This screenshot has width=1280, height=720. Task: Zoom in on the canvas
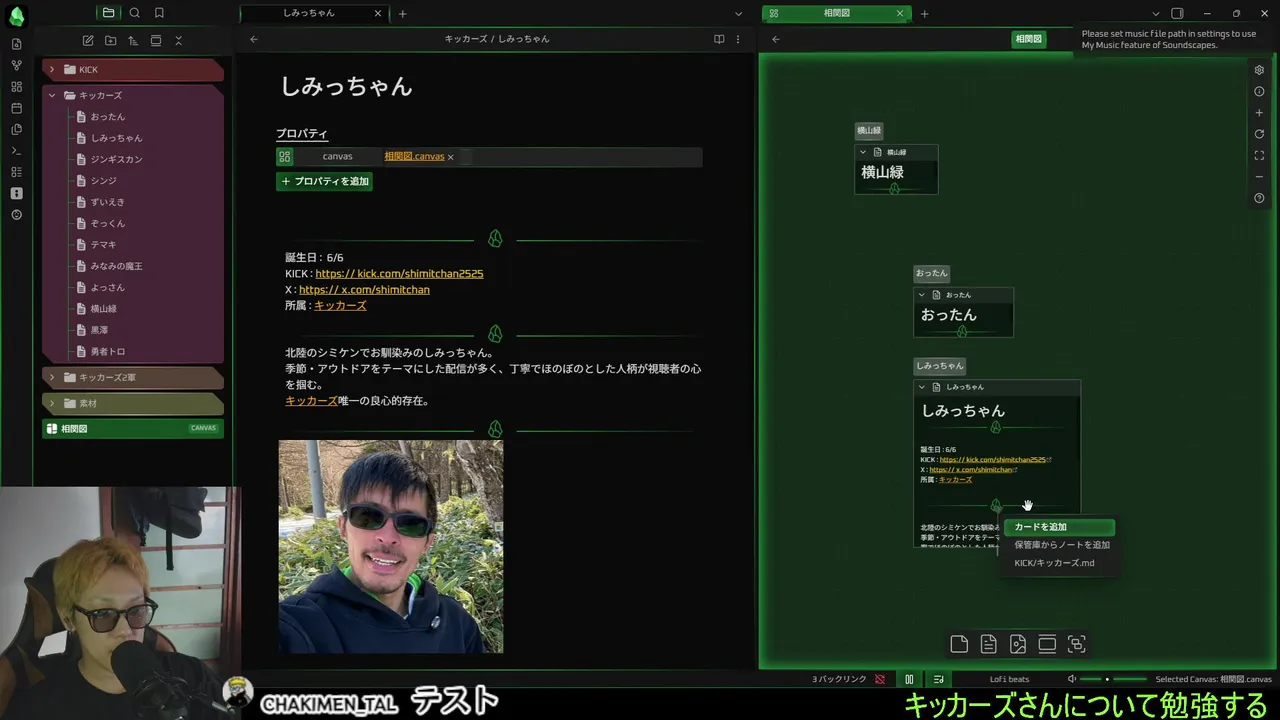tap(1259, 113)
